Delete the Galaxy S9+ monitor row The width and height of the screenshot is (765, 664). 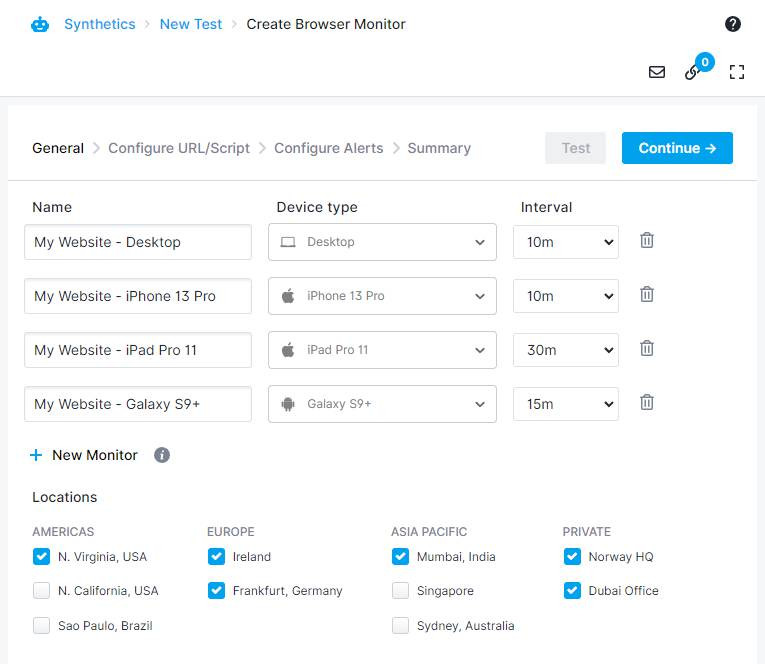tap(647, 402)
